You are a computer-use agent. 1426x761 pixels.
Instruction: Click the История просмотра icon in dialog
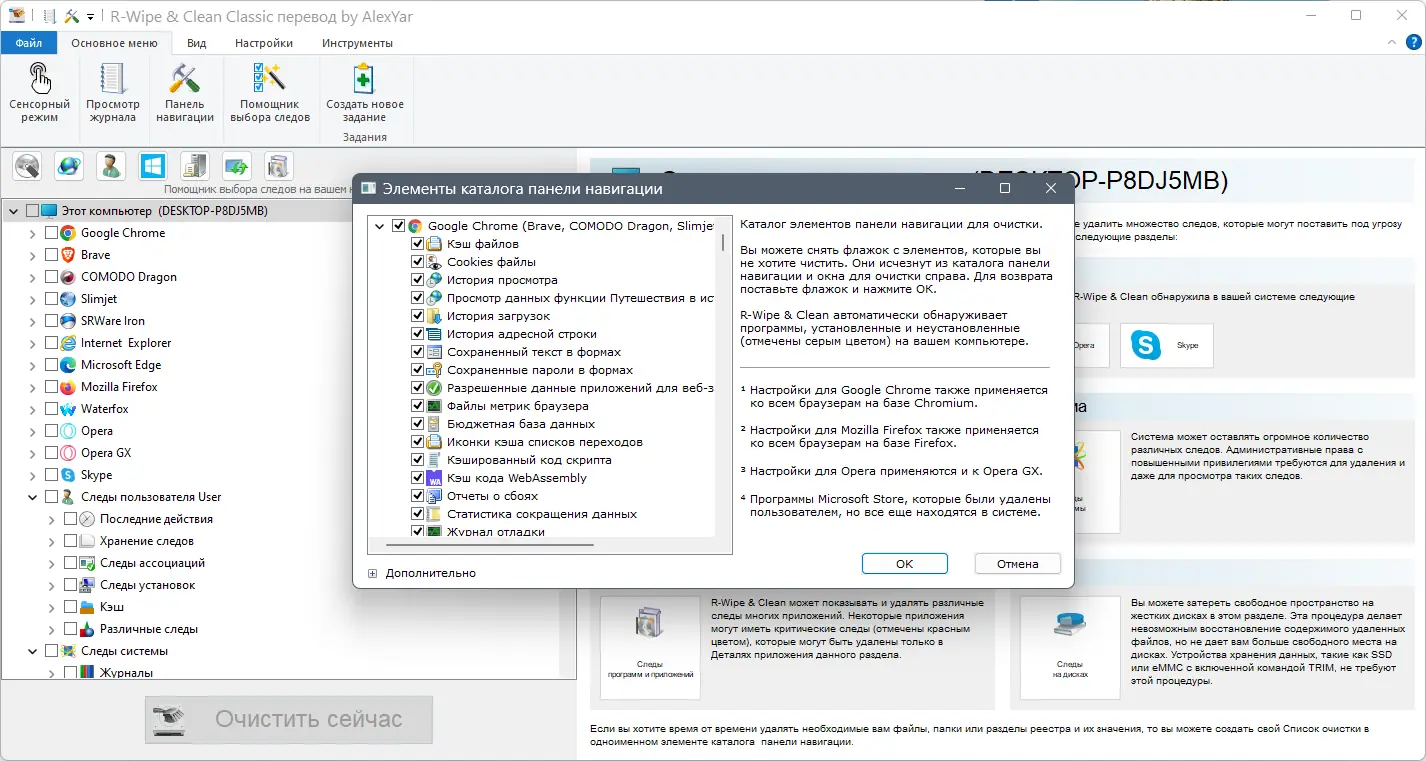point(434,280)
